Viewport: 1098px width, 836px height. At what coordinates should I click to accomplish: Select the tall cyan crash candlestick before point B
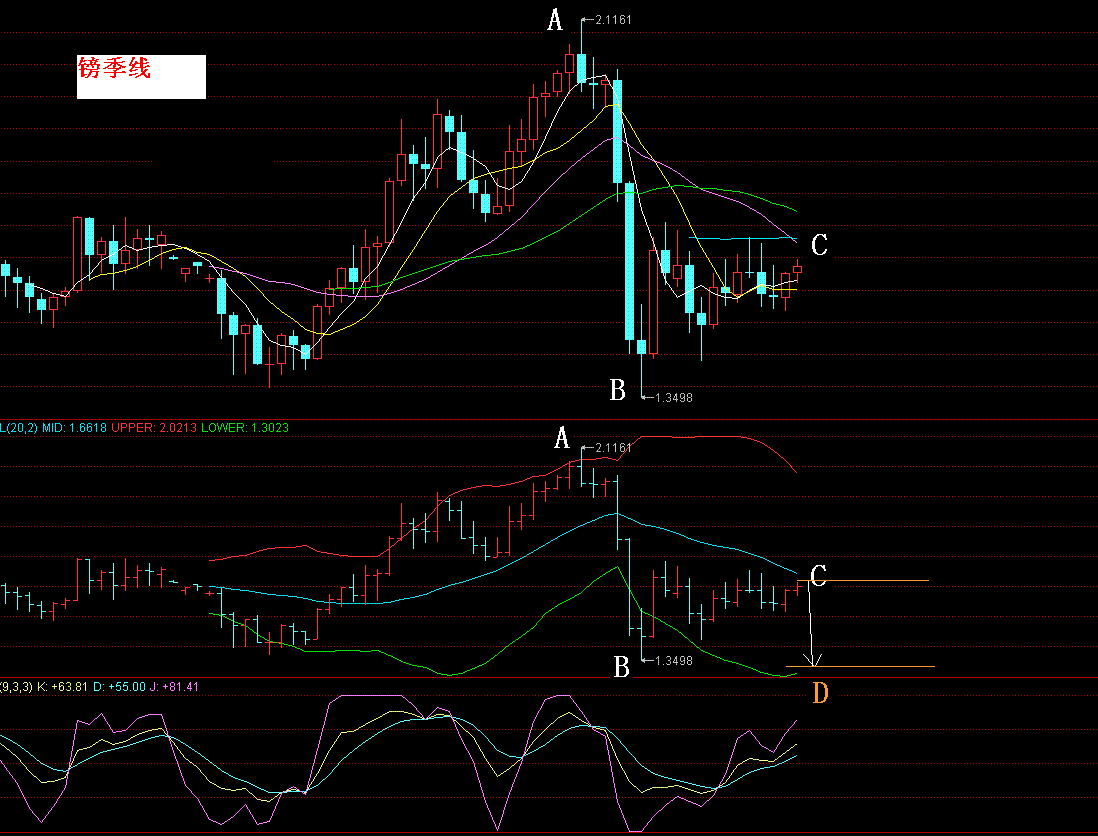point(630,262)
